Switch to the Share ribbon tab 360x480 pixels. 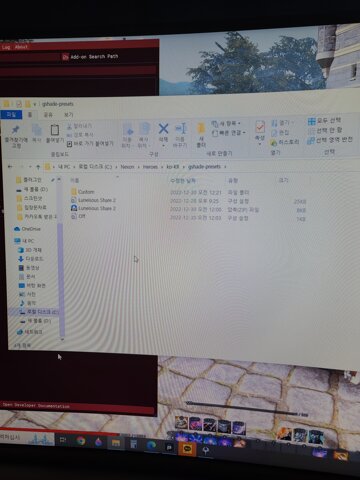(48, 114)
